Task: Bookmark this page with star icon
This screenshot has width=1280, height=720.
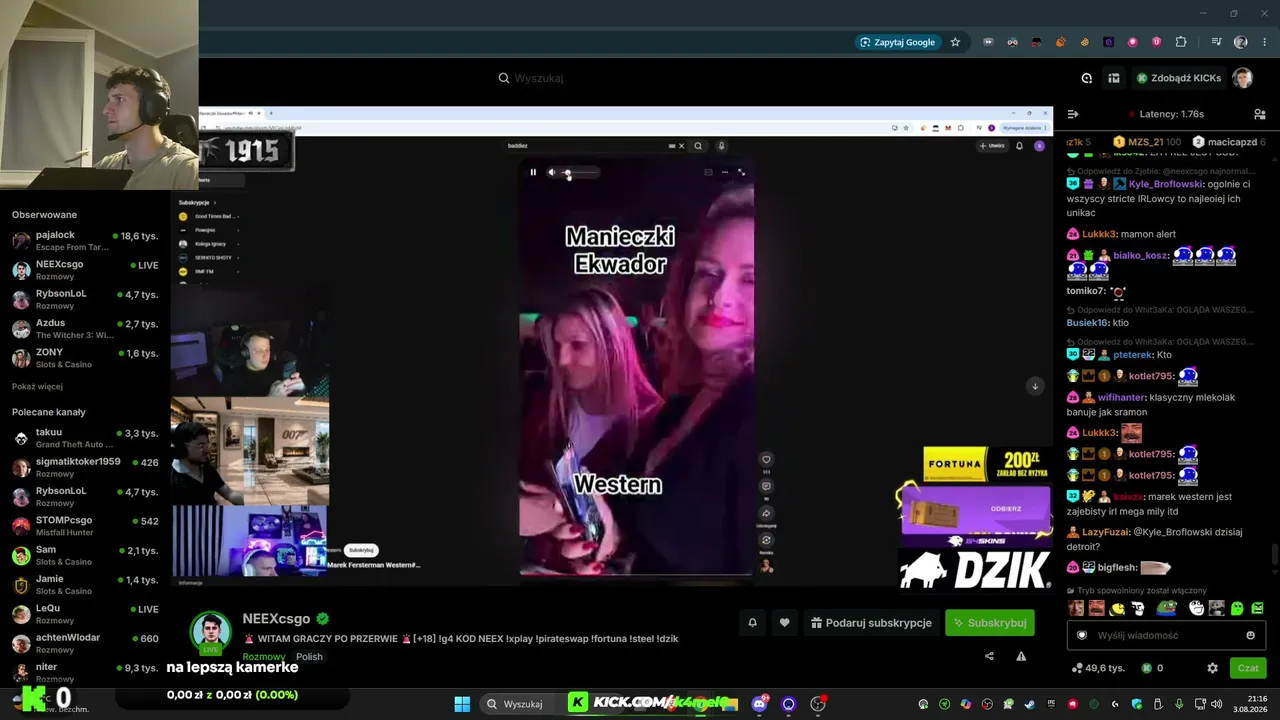Action: click(955, 42)
